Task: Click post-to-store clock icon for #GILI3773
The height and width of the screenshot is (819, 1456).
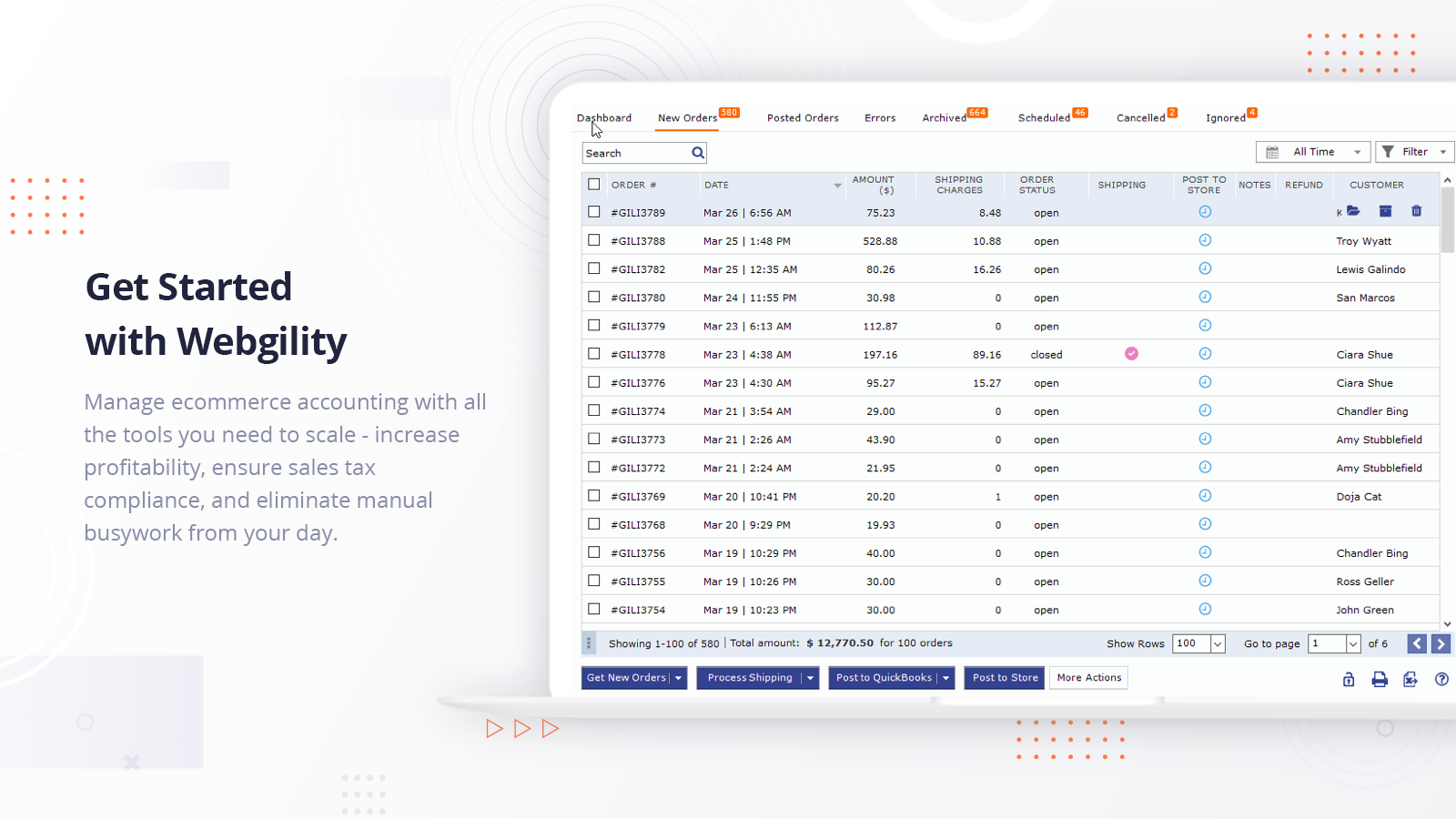Action: (x=1205, y=439)
